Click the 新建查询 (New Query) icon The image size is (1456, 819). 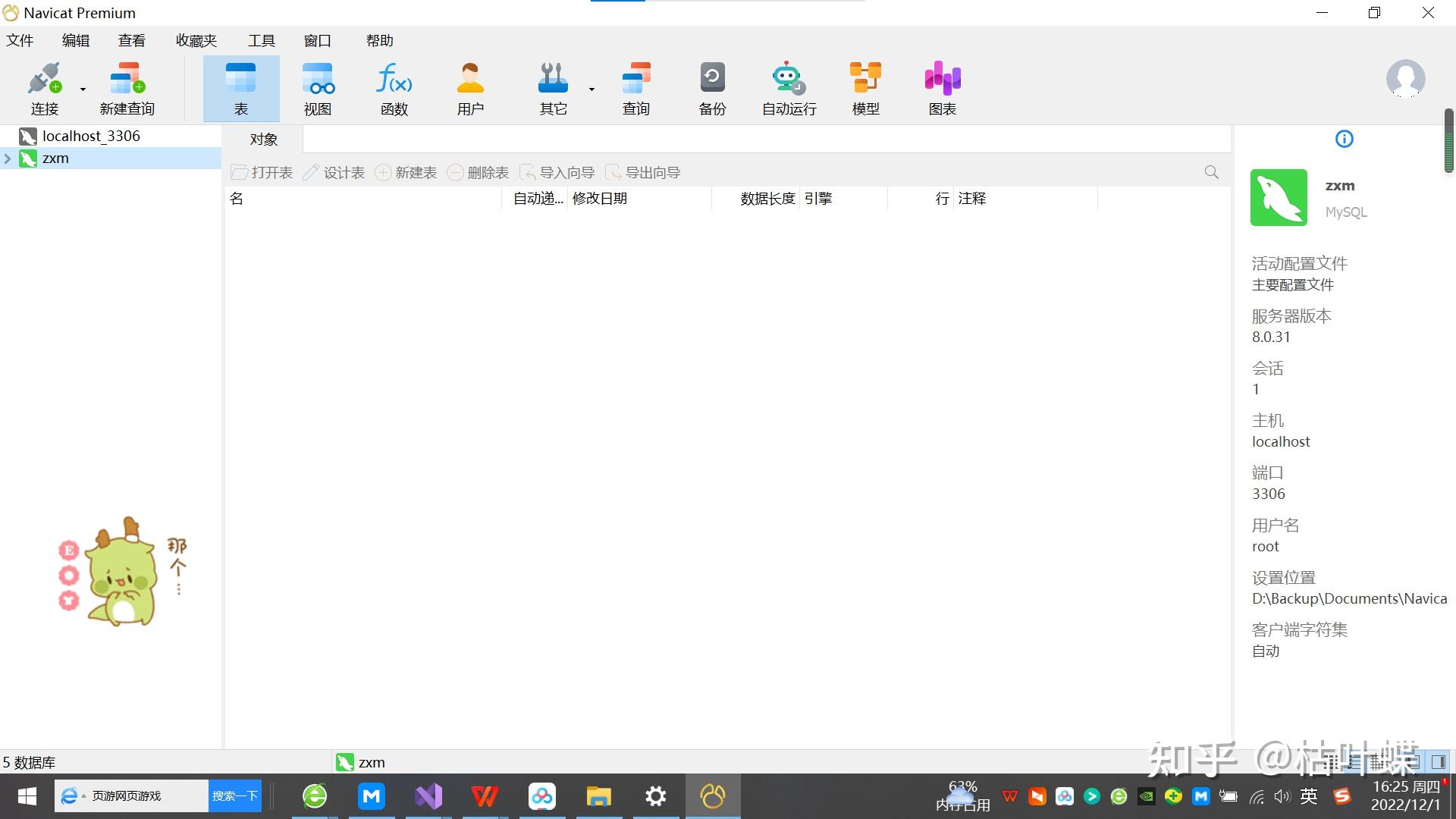[127, 89]
